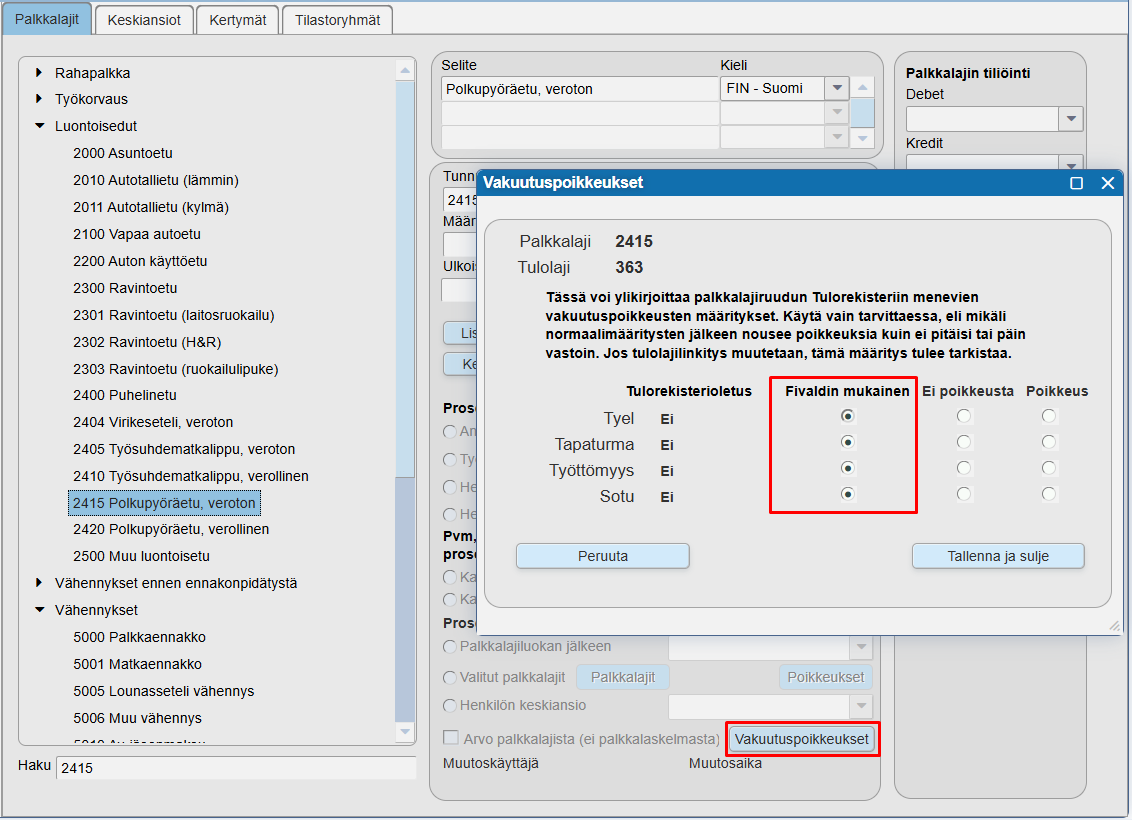Select Henkilön keskiansio radio option
Viewport: 1132px width, 820px height.
[x=450, y=705]
